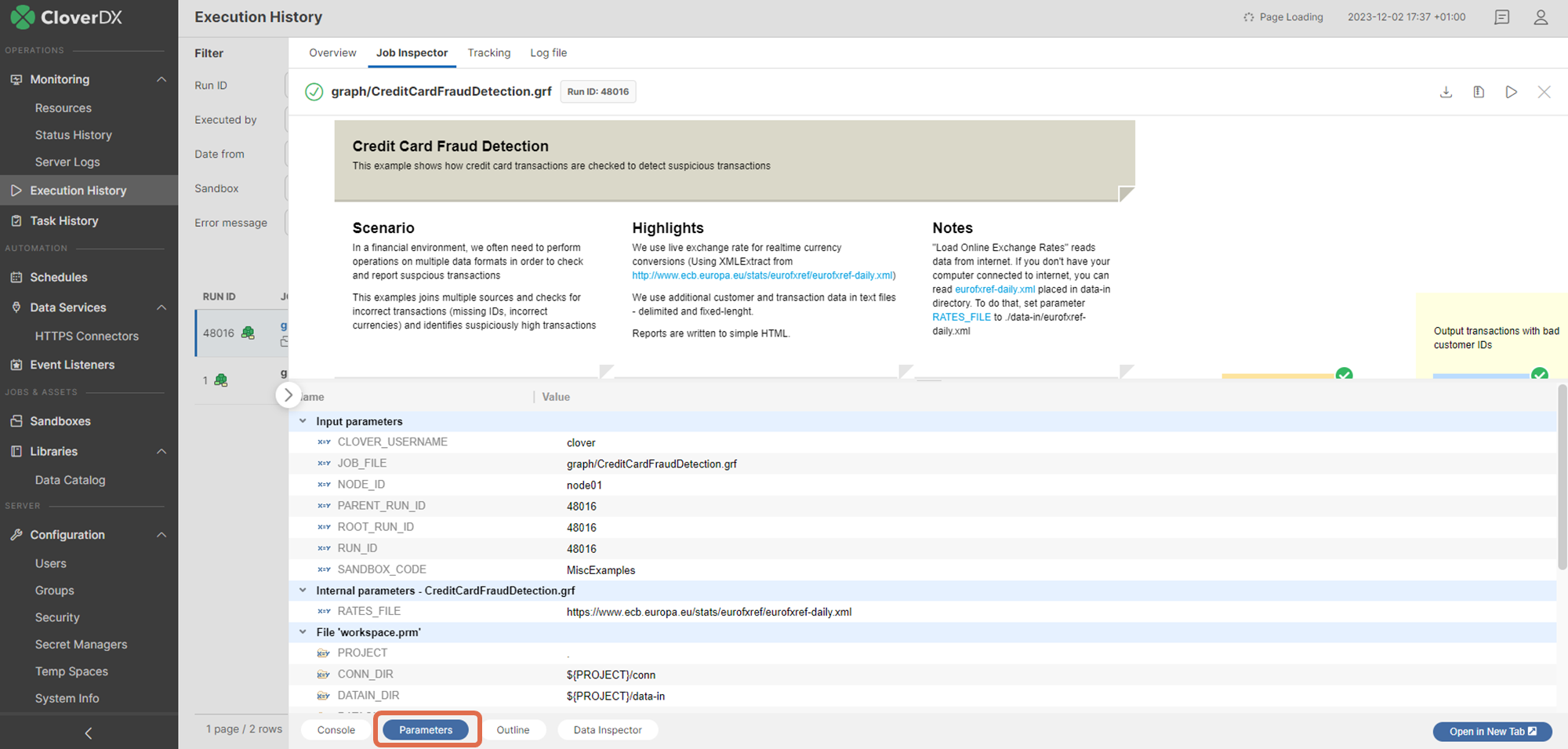1568x749 pixels.
Task: Click the Open in New Tab button
Action: [x=1492, y=731]
